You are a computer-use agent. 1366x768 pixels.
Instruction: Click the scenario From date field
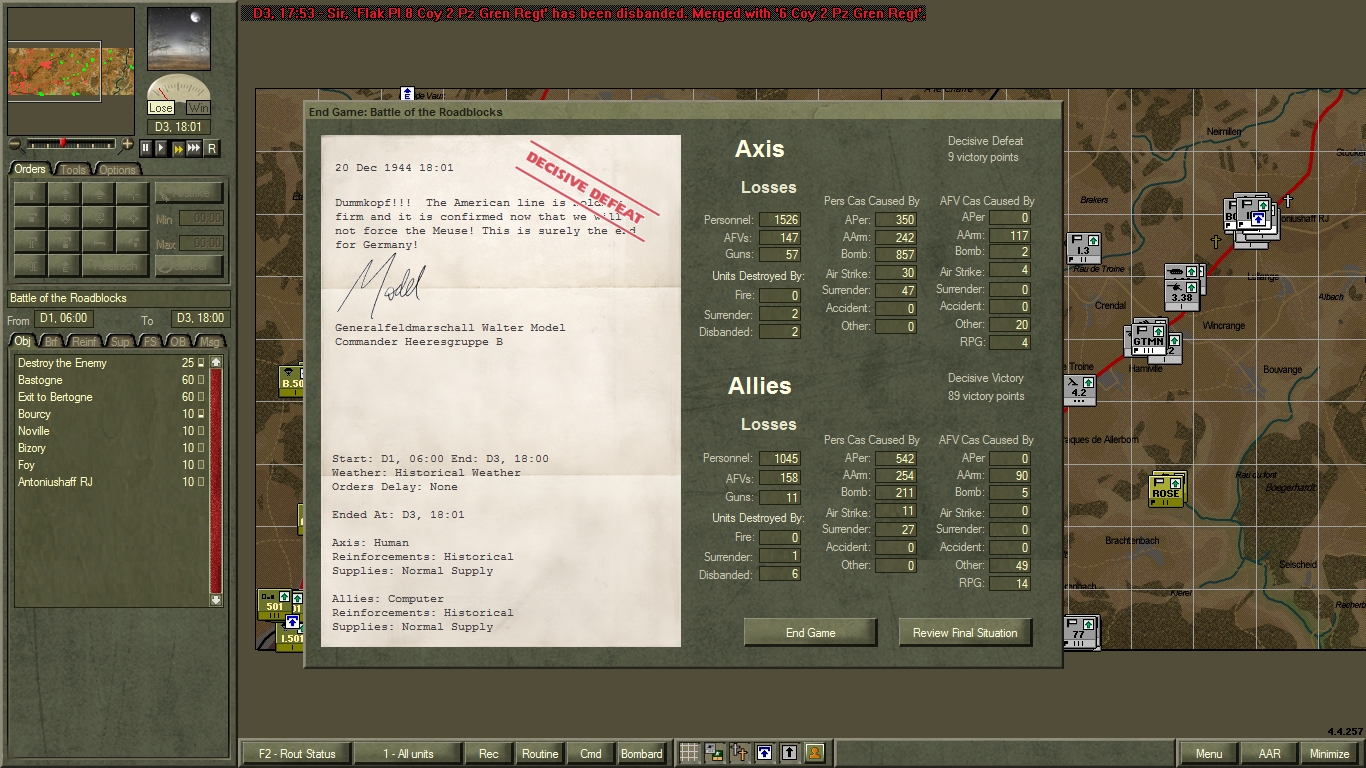tap(65, 319)
